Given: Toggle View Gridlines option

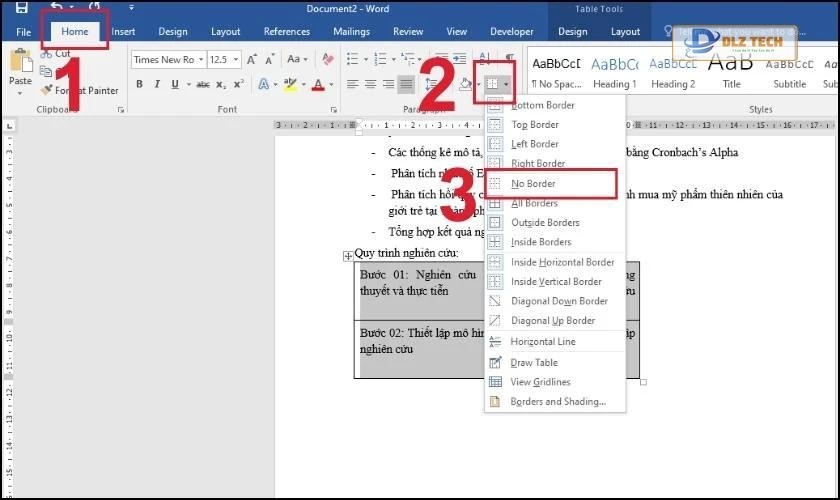Looking at the screenshot, I should [x=541, y=382].
